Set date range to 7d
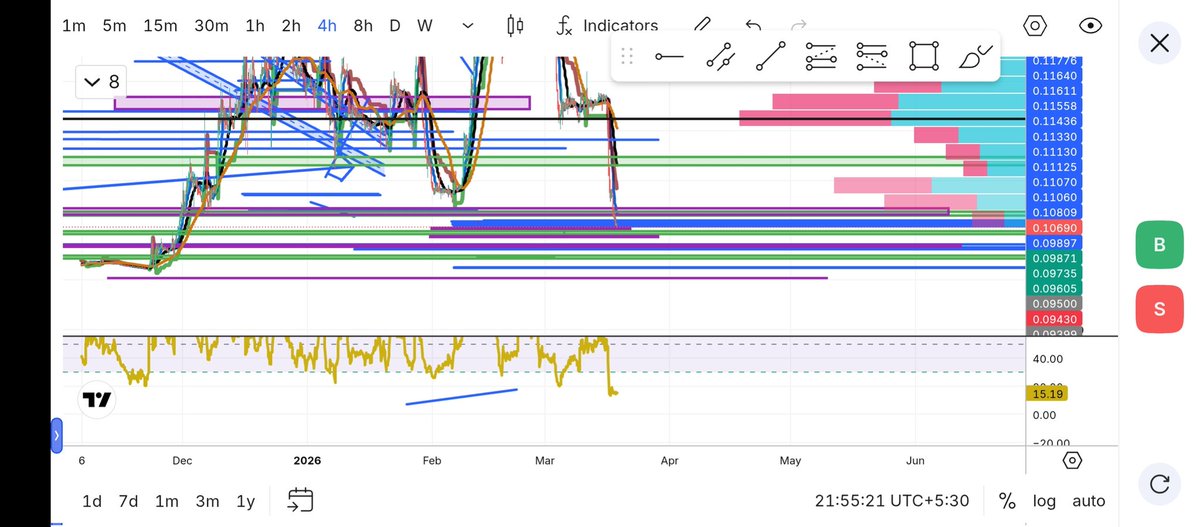1200x527 pixels. pos(128,501)
